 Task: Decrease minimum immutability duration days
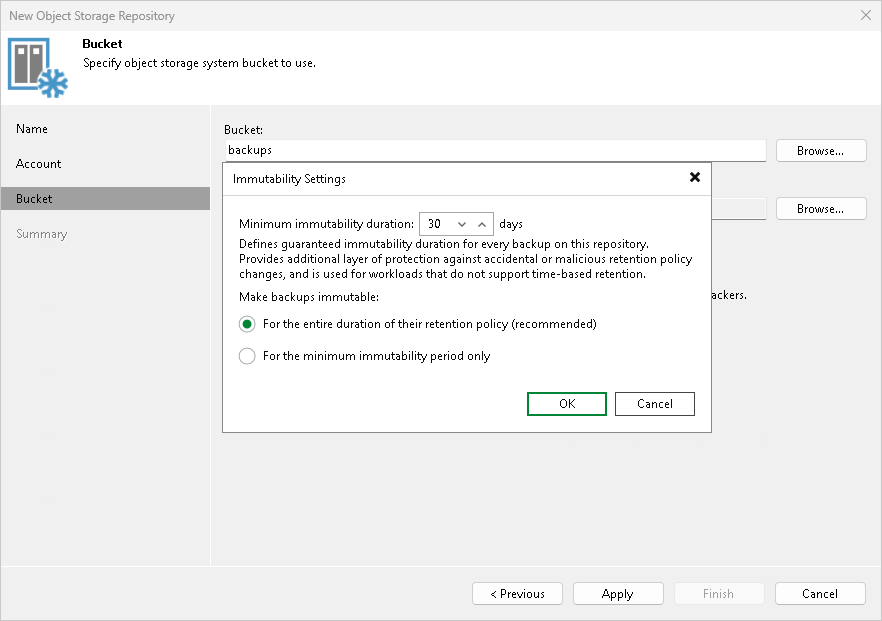[x=462, y=224]
